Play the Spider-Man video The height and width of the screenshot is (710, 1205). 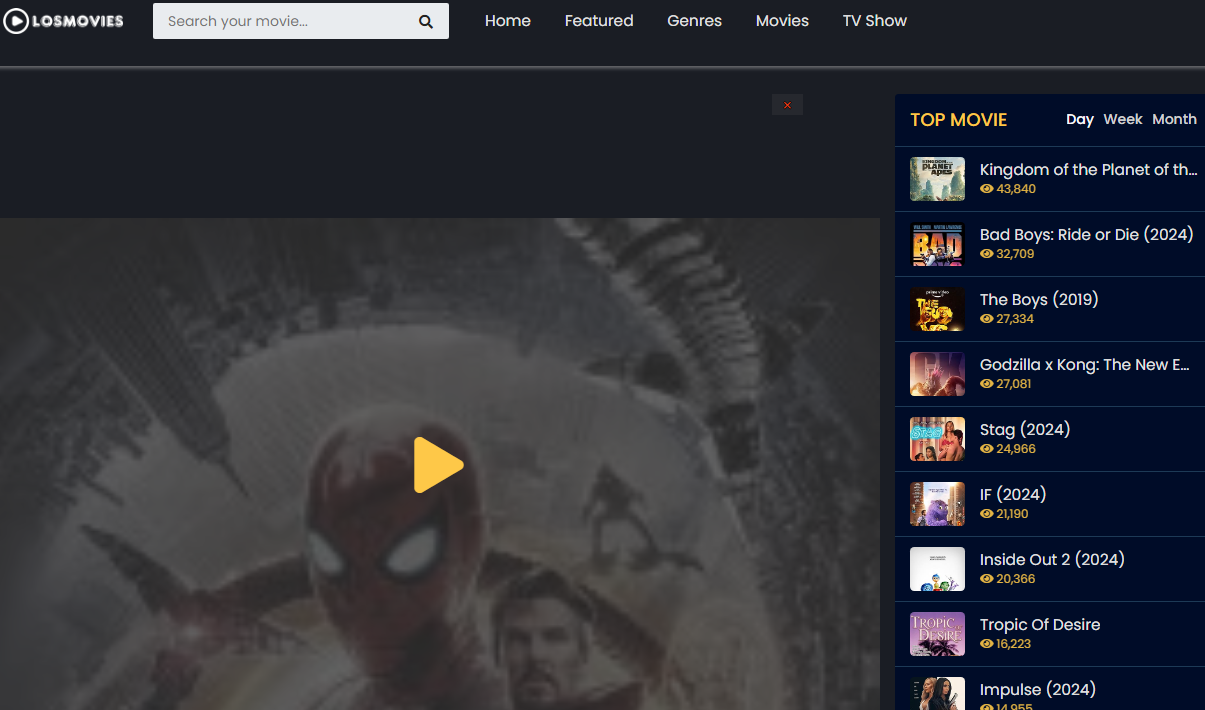click(x=438, y=465)
